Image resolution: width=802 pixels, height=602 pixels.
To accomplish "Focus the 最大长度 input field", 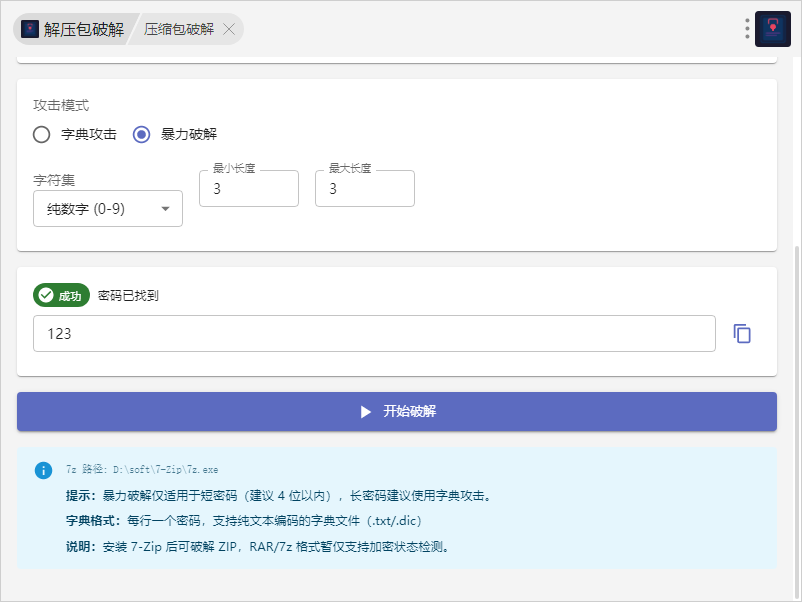I will pyautogui.click(x=365, y=188).
